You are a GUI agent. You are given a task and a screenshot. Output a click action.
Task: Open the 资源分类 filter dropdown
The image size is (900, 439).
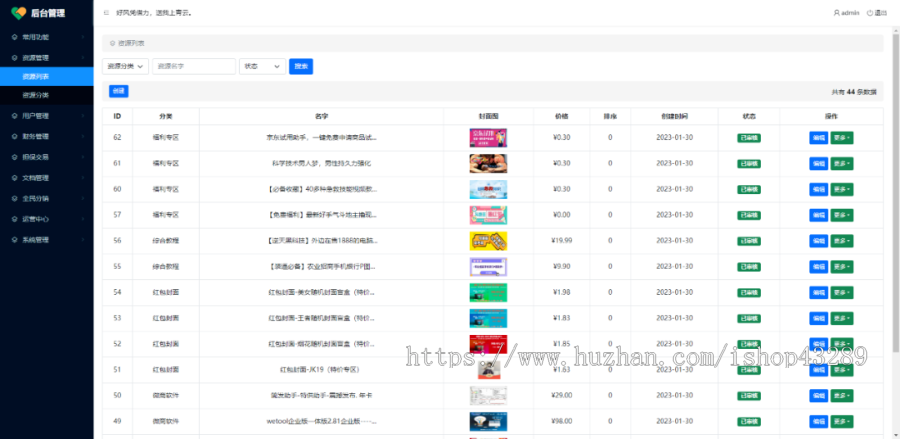coord(125,67)
